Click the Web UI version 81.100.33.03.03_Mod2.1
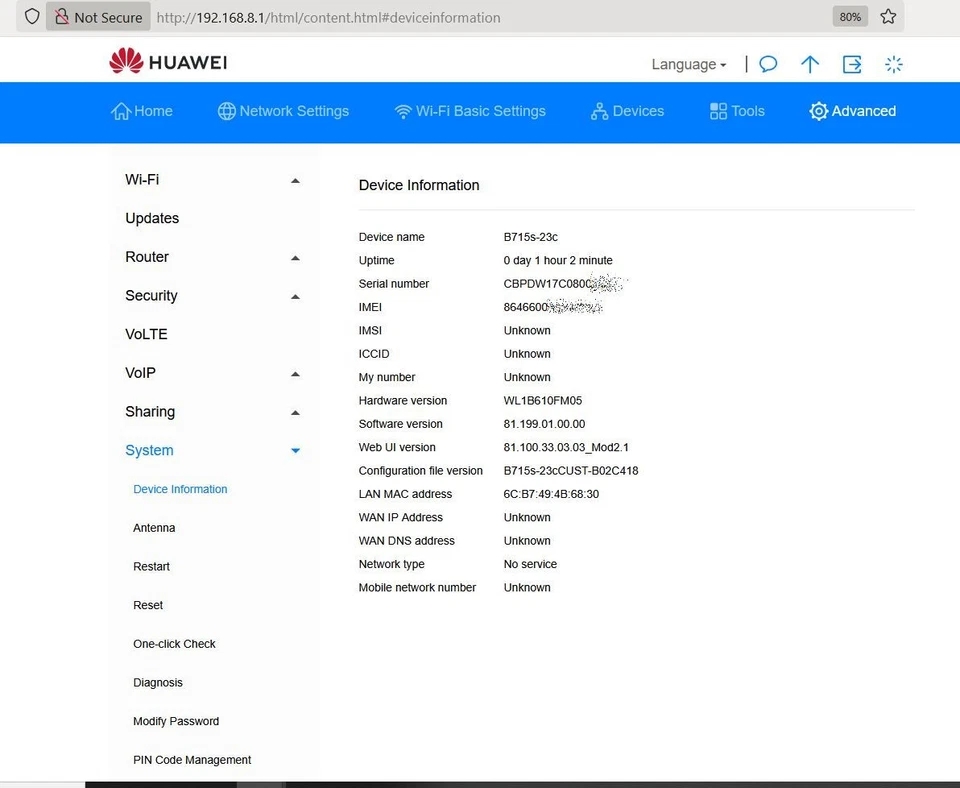The width and height of the screenshot is (960, 788). point(566,447)
